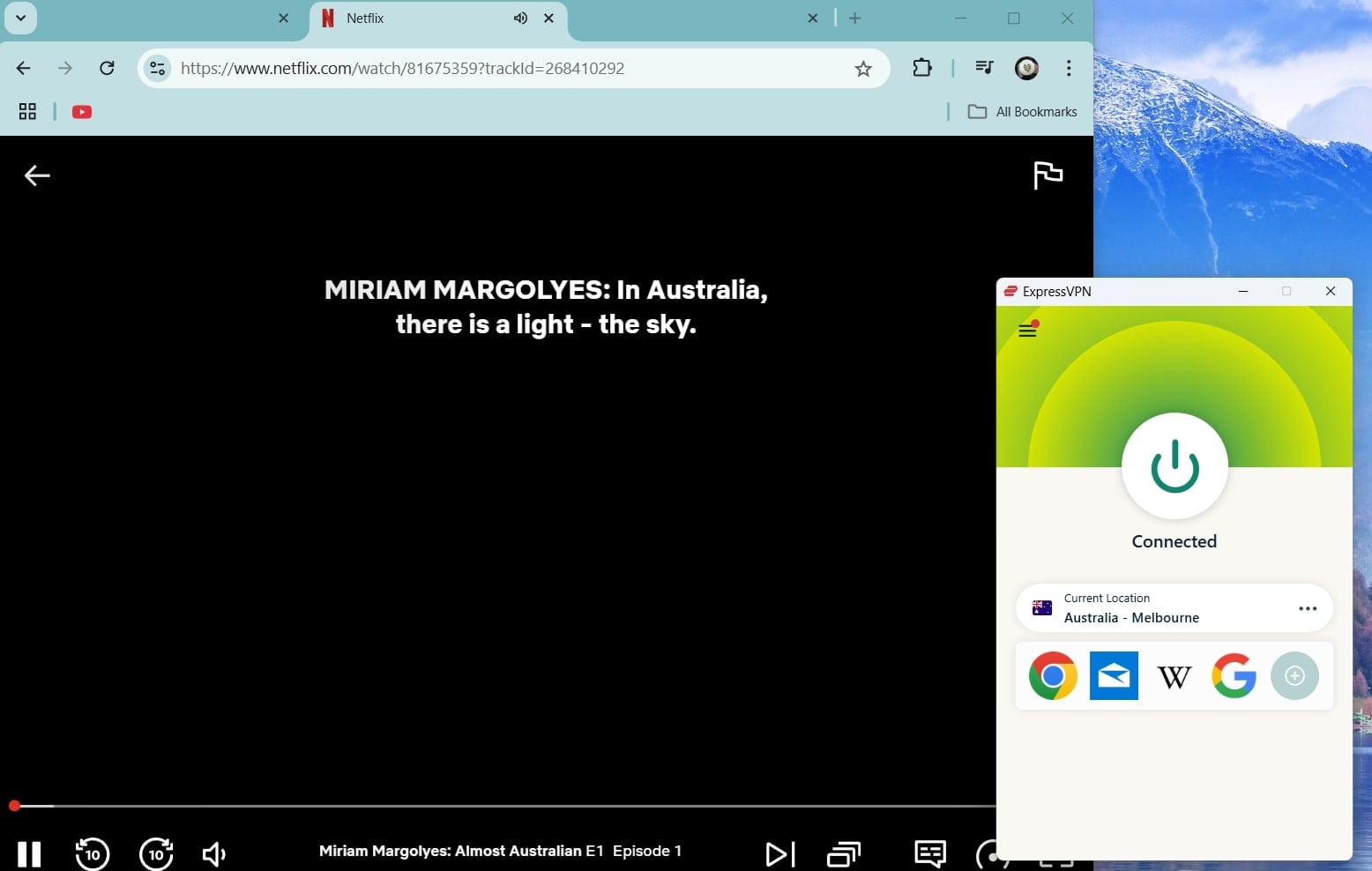1372x871 pixels.
Task: Open the ExpressVPN hamburger menu
Action: pos(1026,330)
